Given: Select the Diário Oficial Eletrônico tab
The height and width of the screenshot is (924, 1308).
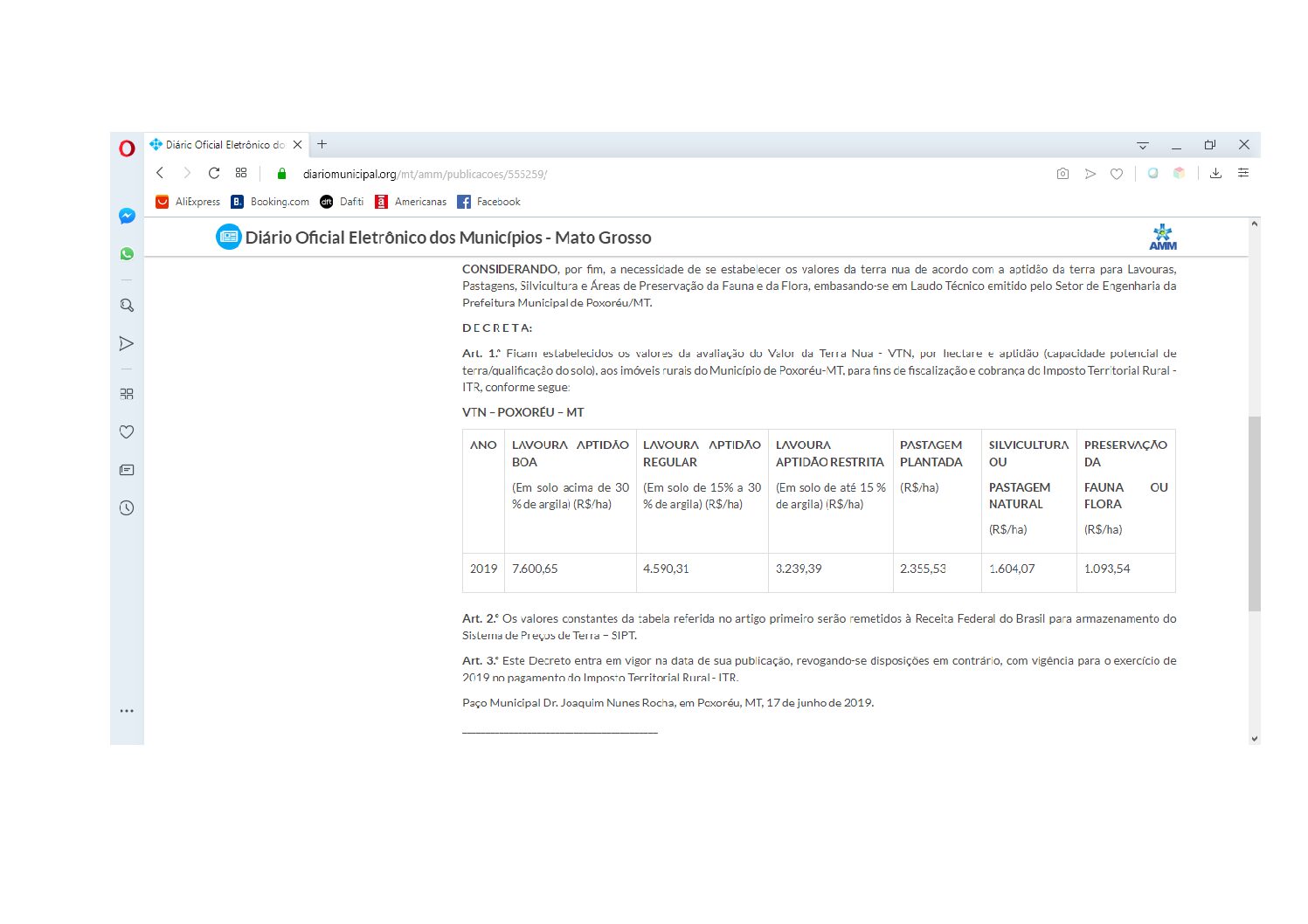Looking at the screenshot, I should (x=225, y=145).
